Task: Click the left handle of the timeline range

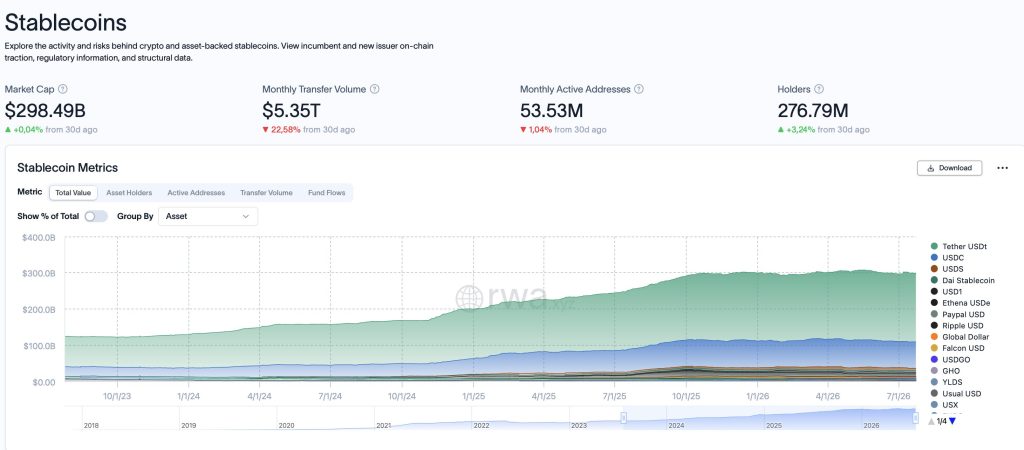Action: pyautogui.click(x=624, y=417)
